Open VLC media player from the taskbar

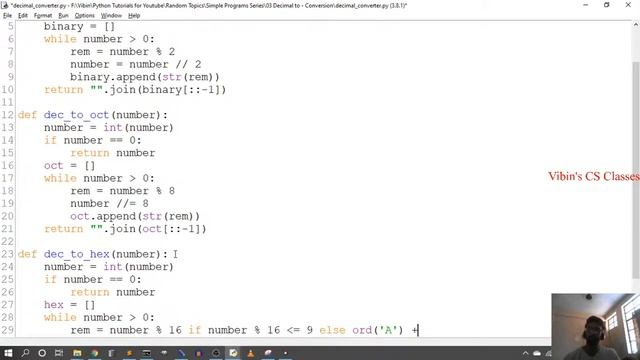[251, 353]
